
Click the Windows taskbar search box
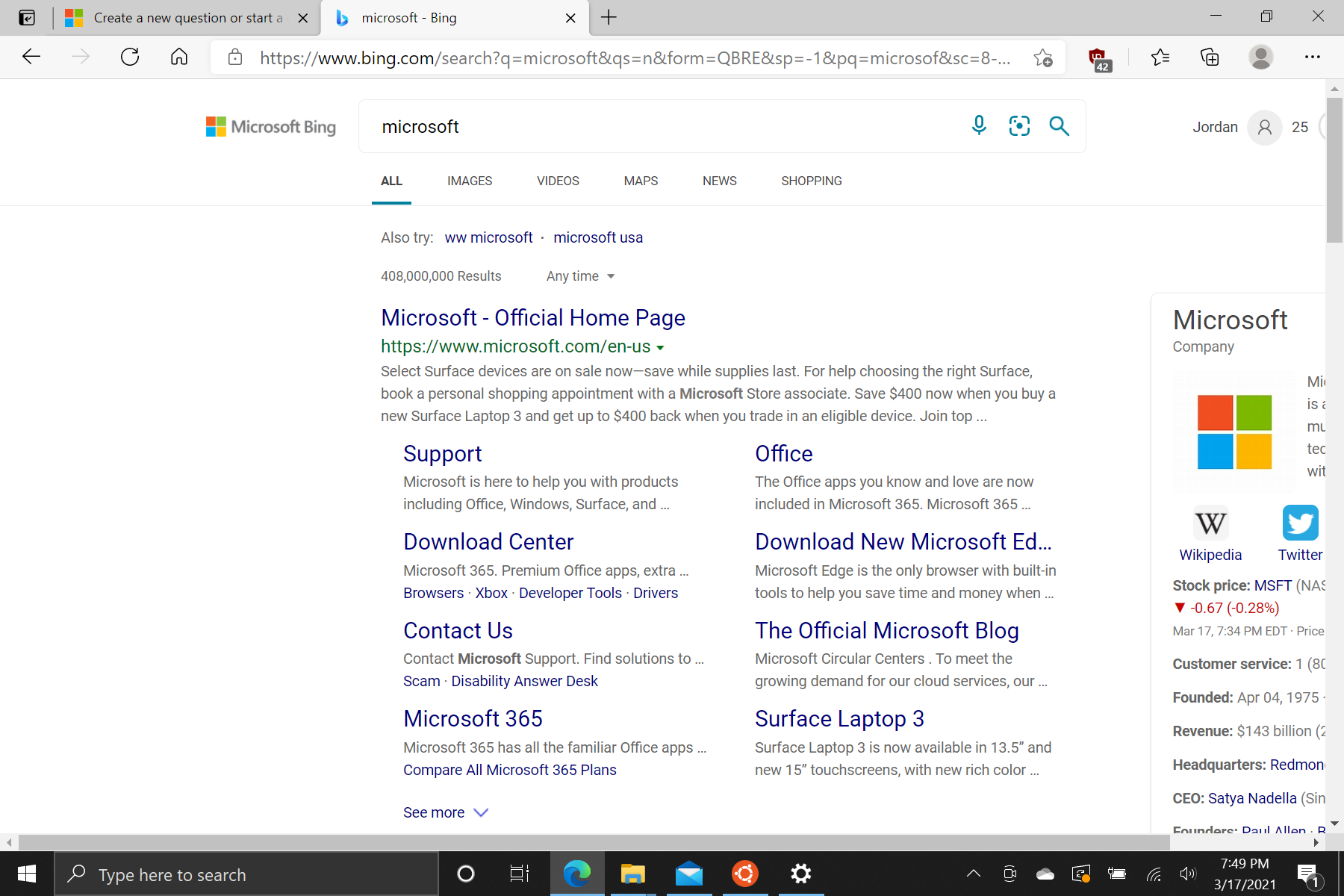(246, 874)
